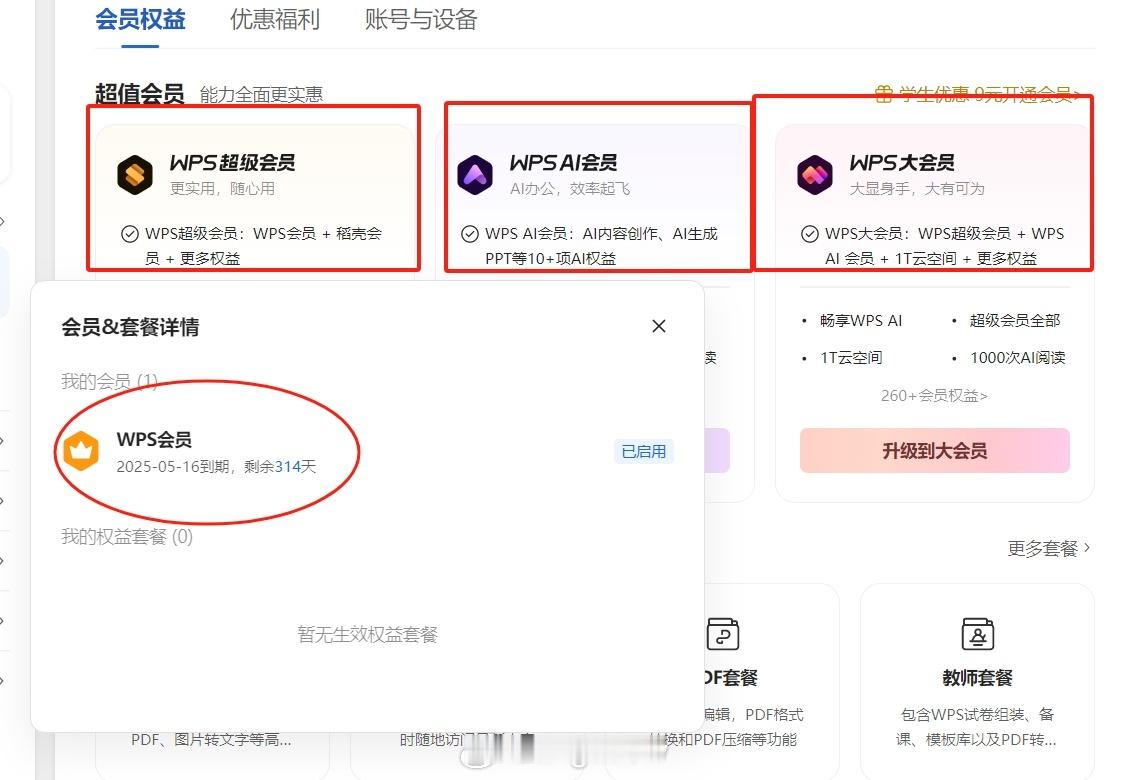This screenshot has width=1130, height=780.
Task: Select the WPS超级会员 card title
Action: pos(232,163)
